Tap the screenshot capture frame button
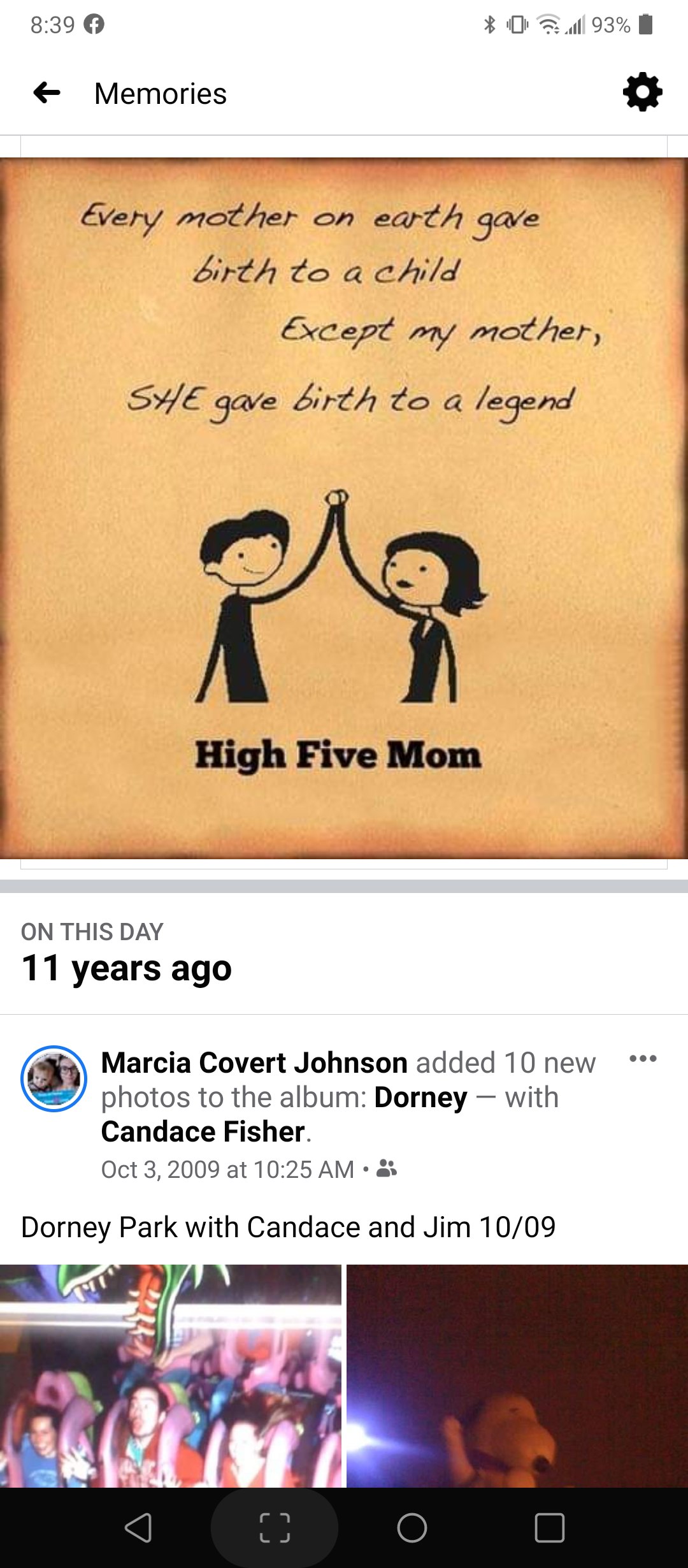 click(275, 1528)
